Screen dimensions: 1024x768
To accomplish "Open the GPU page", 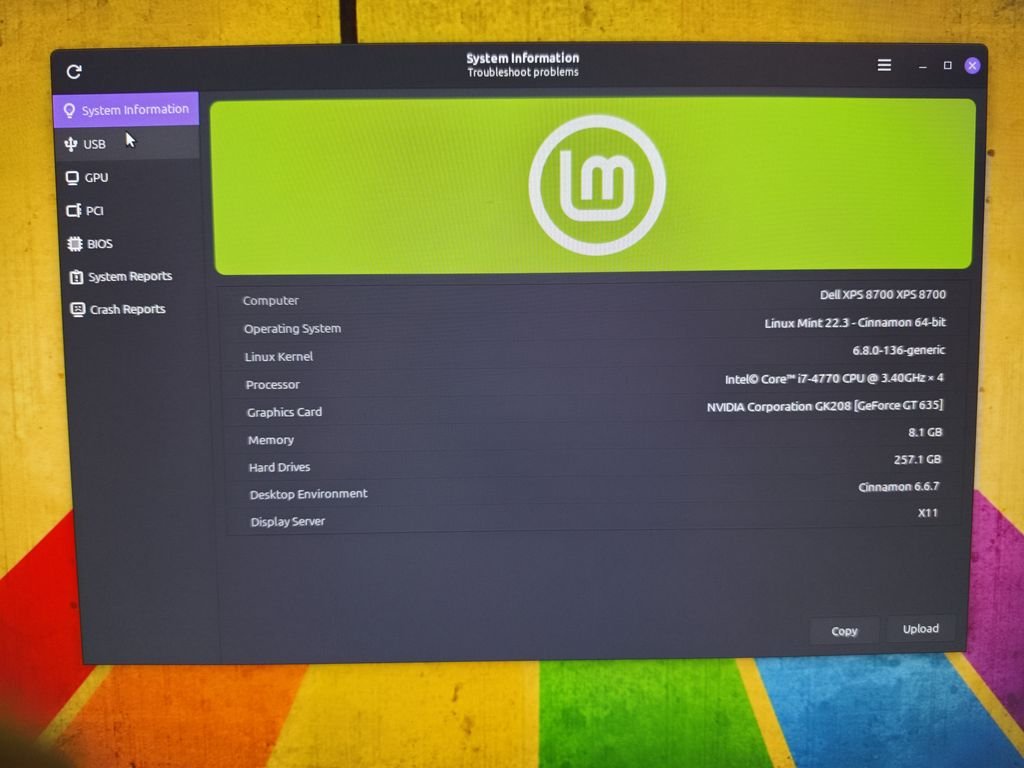I will tap(129, 177).
